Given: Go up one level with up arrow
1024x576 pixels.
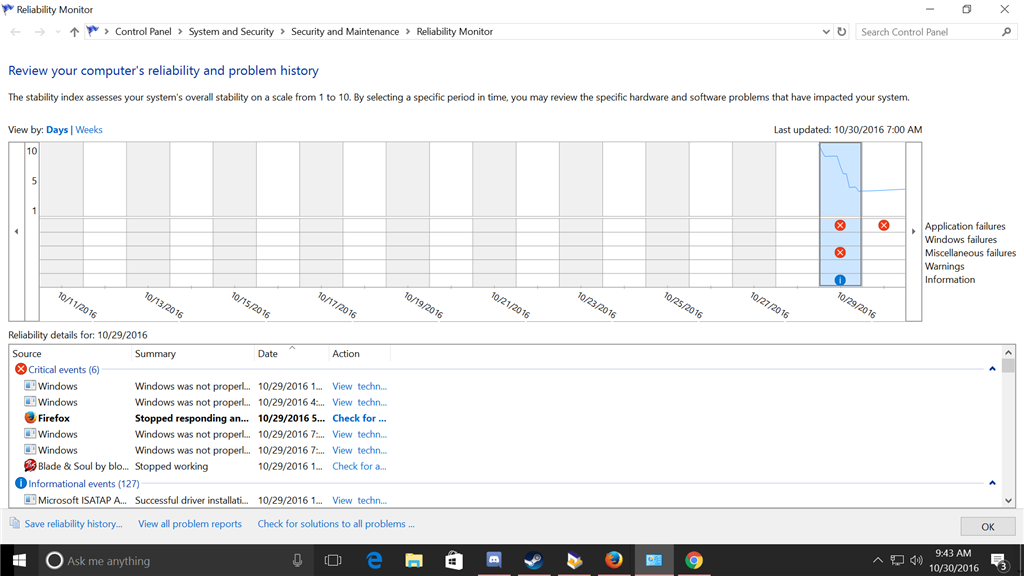Looking at the screenshot, I should 74,31.
